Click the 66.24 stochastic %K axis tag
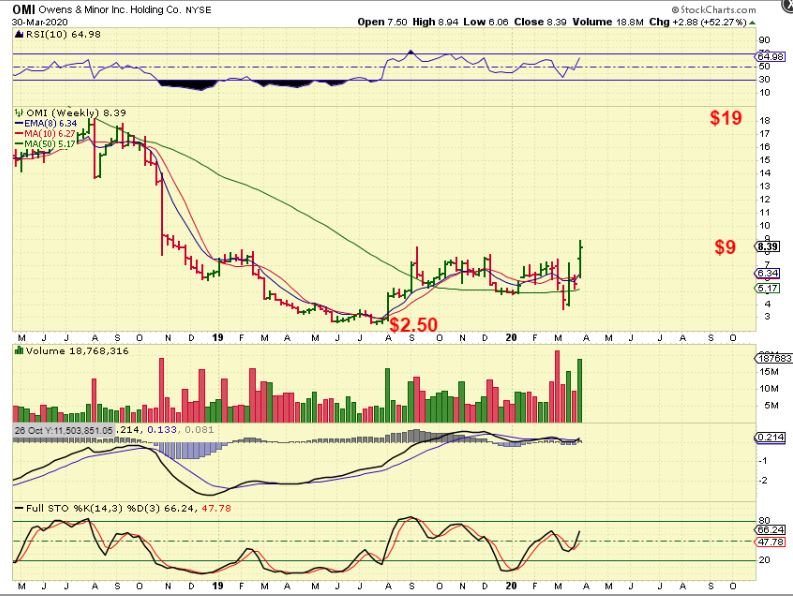The image size is (793, 596). point(771,530)
